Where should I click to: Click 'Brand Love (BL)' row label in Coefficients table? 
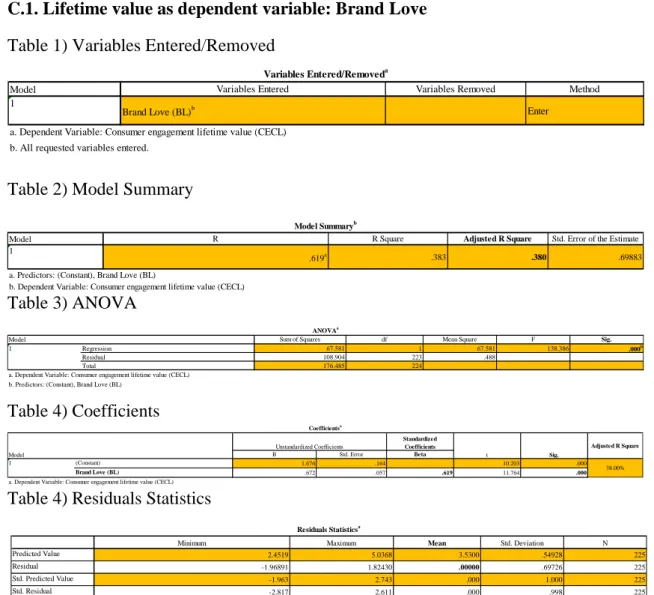coord(97,472)
